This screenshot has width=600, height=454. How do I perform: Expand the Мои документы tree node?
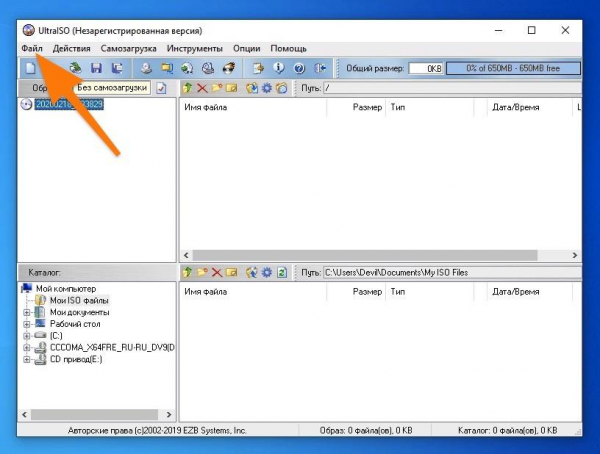[x=26, y=312]
